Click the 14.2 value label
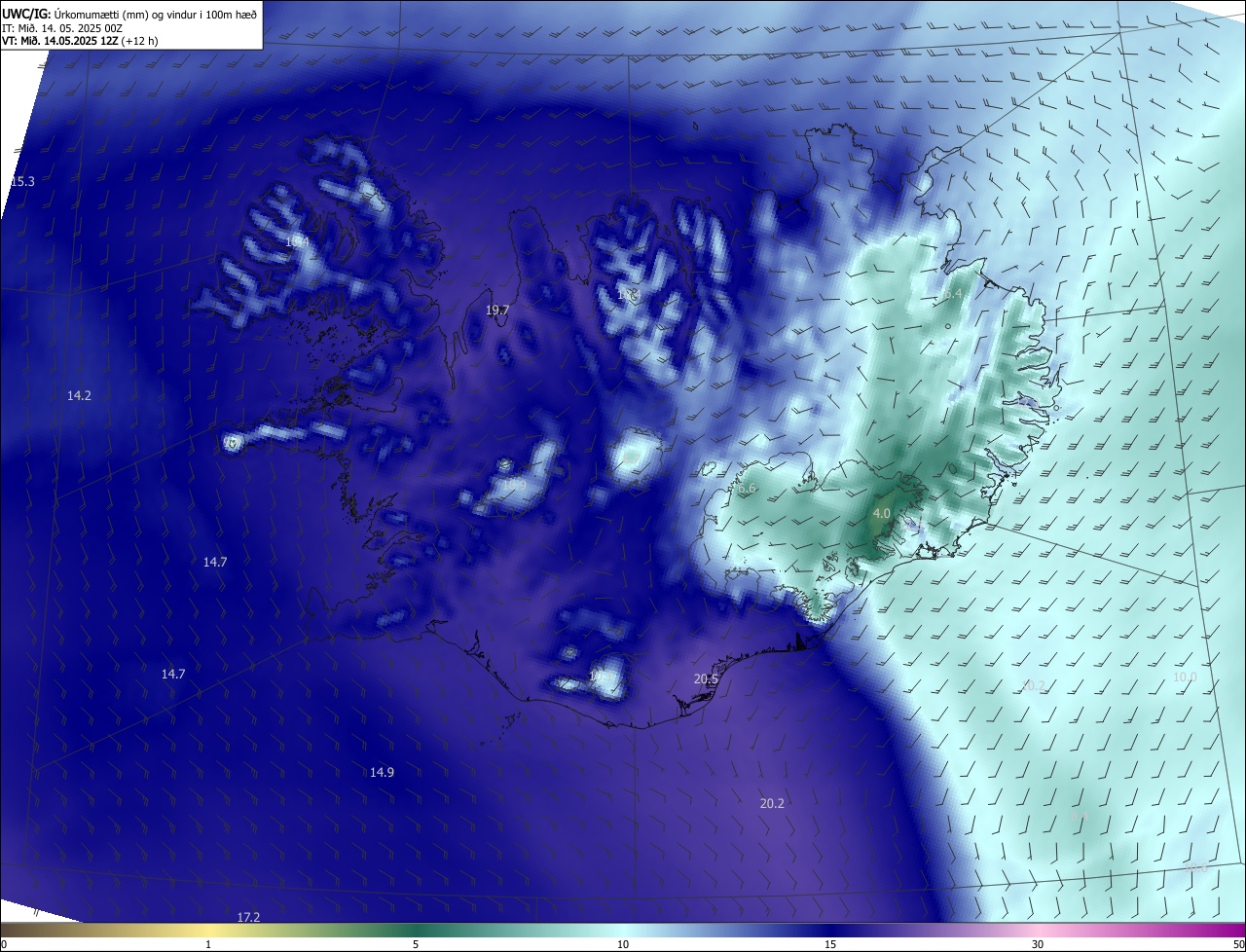This screenshot has height=952, width=1246. point(79,395)
